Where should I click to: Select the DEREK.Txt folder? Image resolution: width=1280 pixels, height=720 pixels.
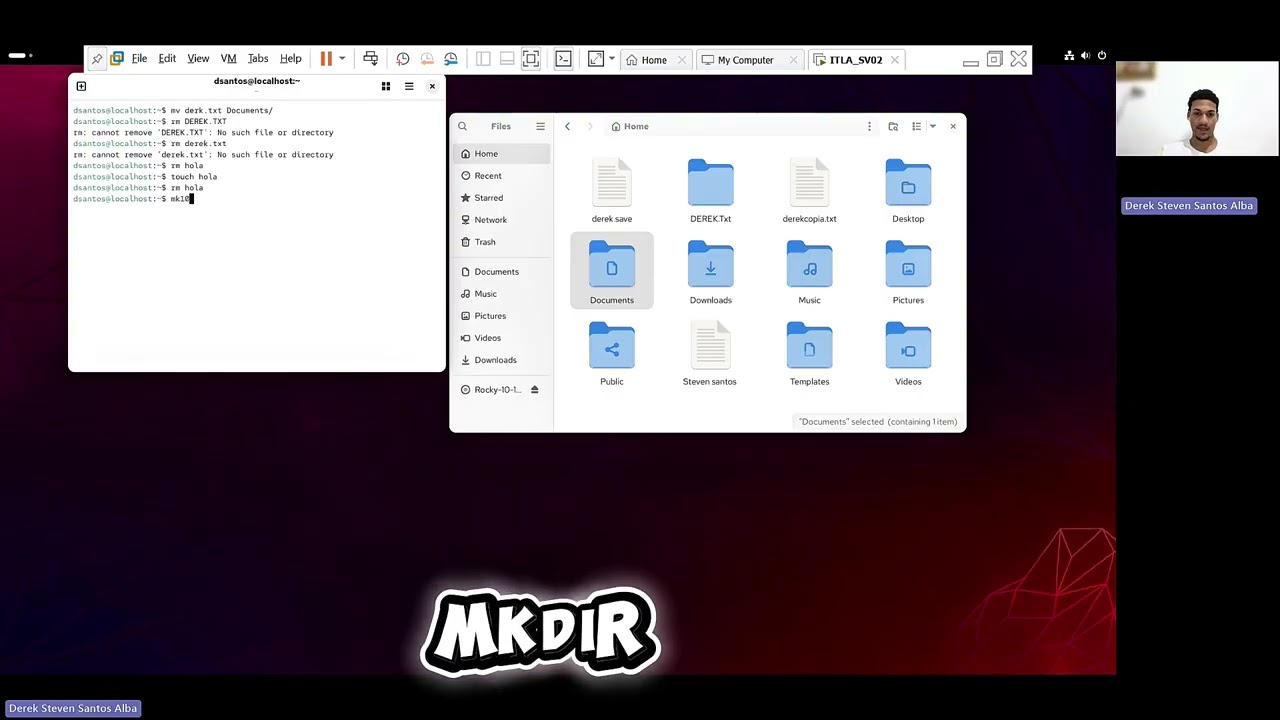pyautogui.click(x=711, y=191)
